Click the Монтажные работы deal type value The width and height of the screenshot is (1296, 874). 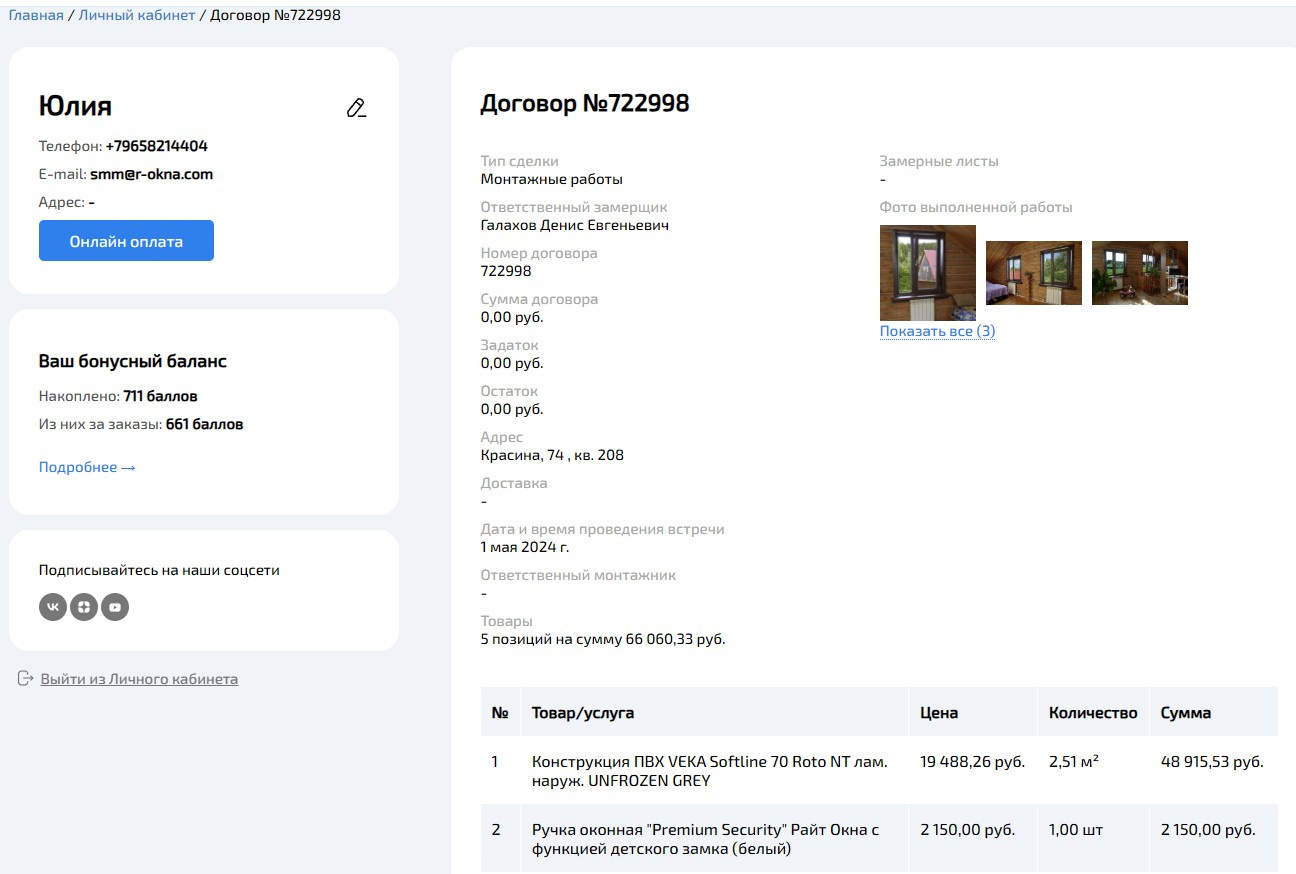click(x=552, y=179)
